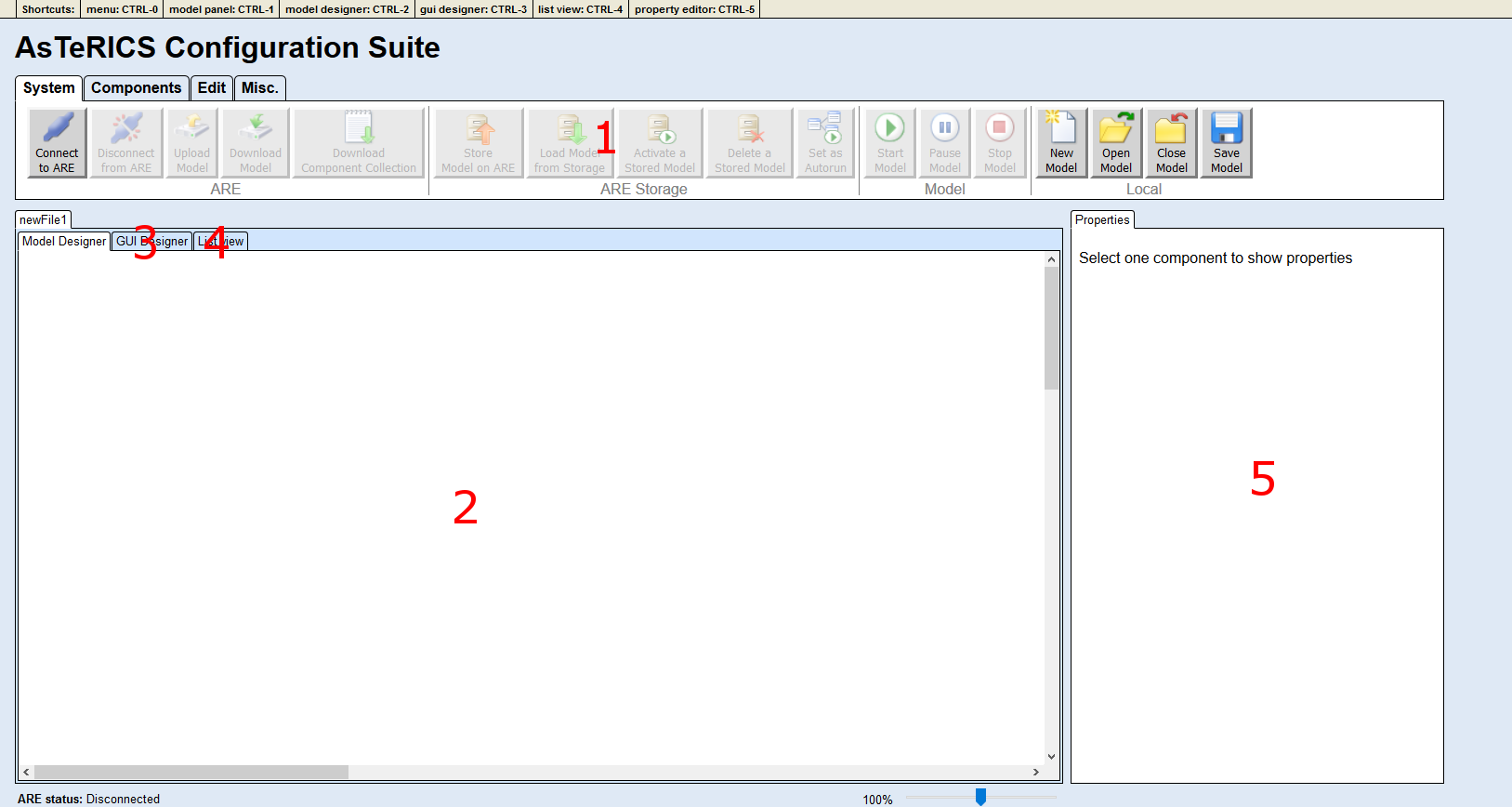Click the vertical scrollbar thumb in designer
Viewport: 1512px width, 807px height.
(x=1052, y=328)
